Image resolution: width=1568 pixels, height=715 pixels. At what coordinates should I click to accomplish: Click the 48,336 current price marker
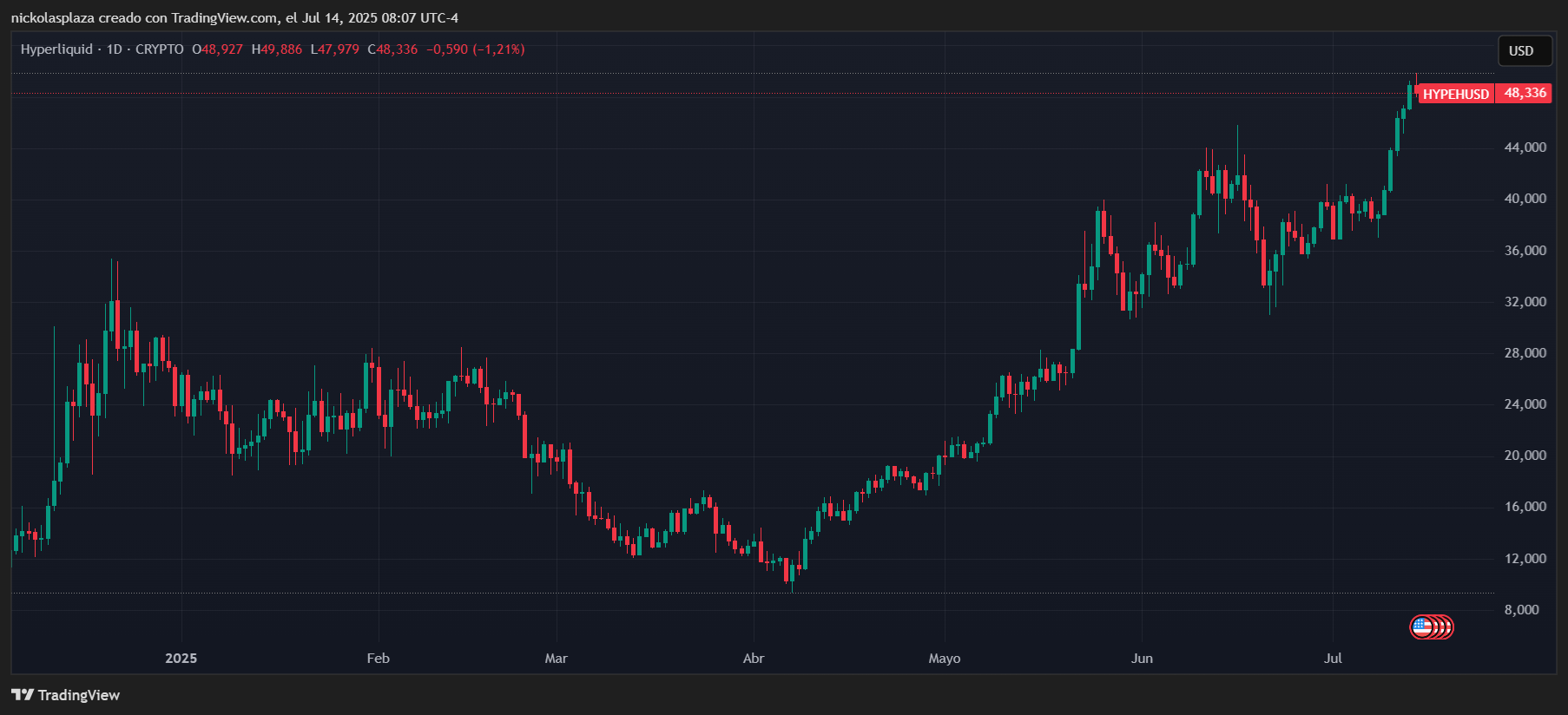pyautogui.click(x=1525, y=94)
